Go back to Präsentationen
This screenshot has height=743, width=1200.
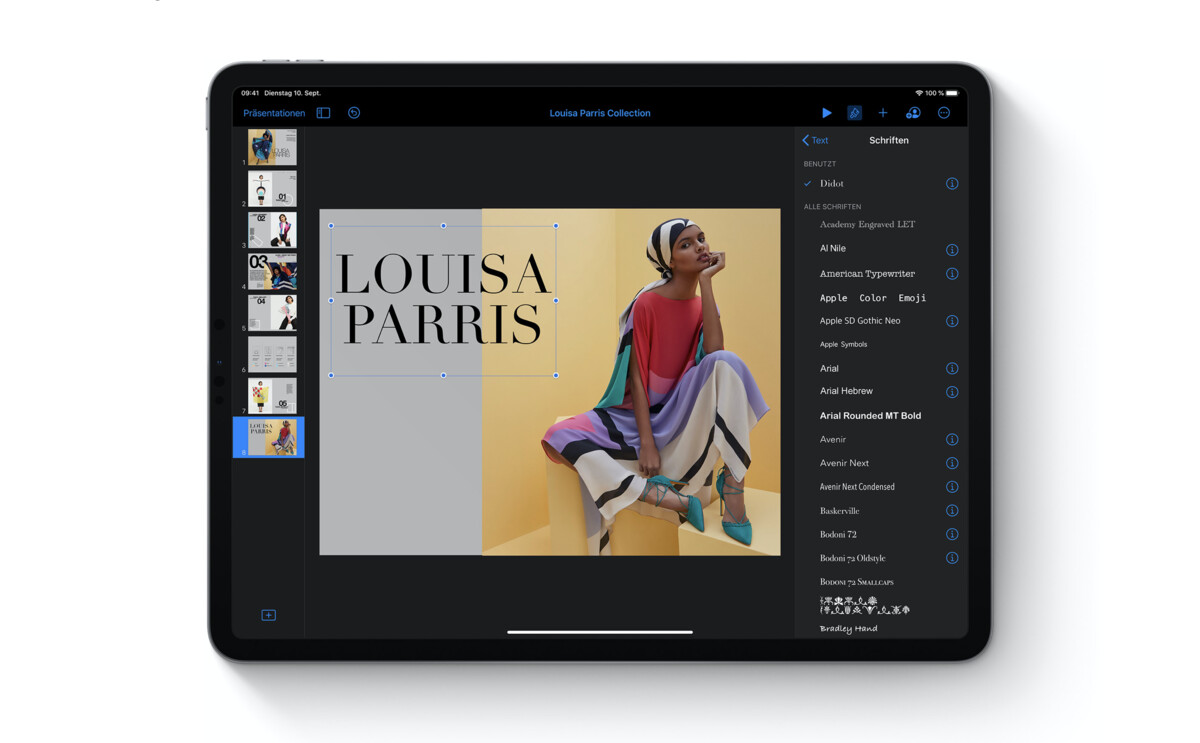pyautogui.click(x=274, y=113)
